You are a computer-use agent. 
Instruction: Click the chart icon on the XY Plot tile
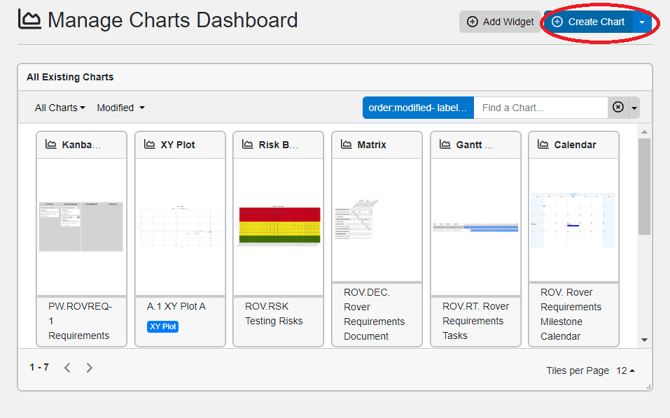click(x=149, y=144)
